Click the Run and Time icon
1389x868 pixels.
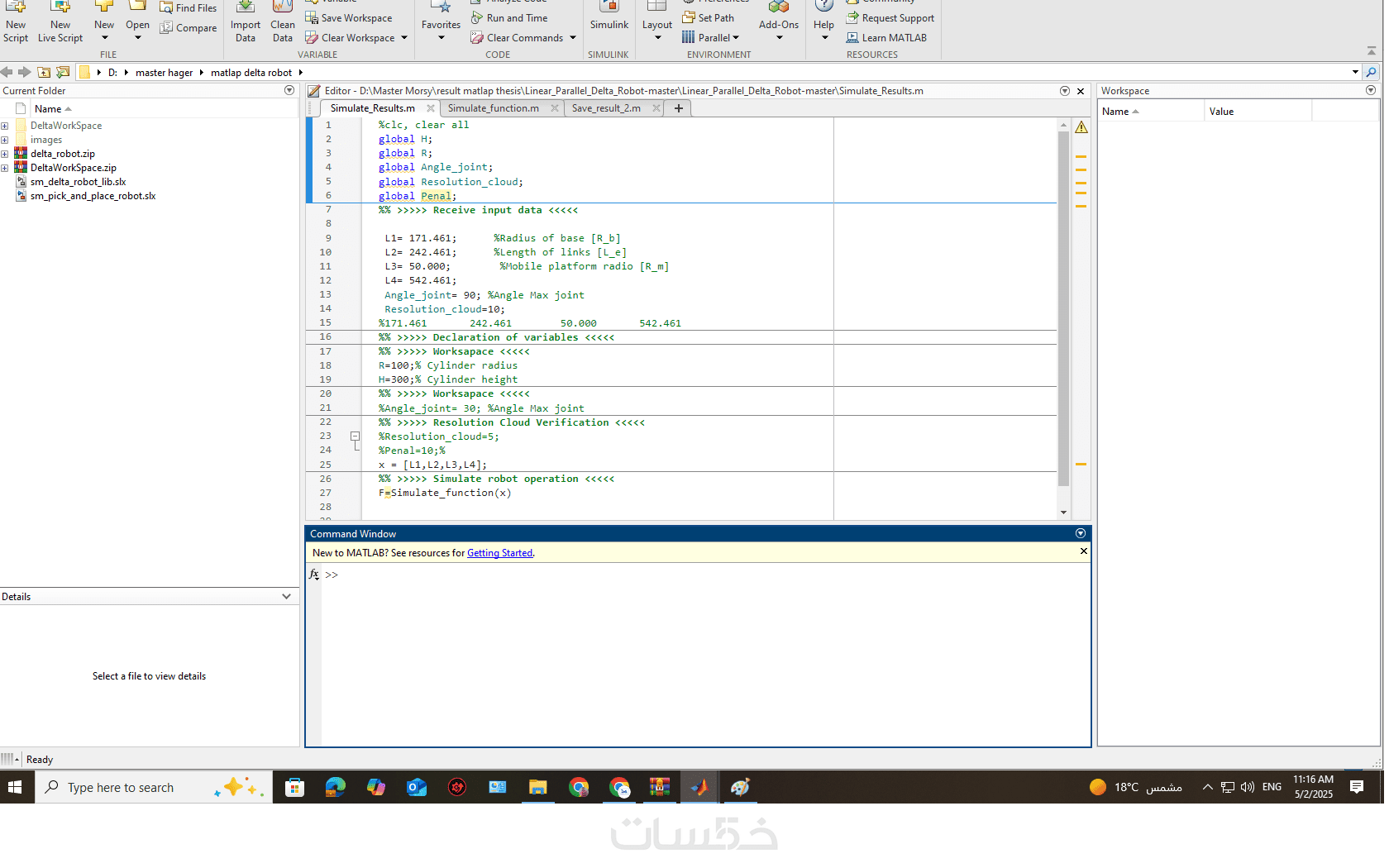[x=477, y=17]
